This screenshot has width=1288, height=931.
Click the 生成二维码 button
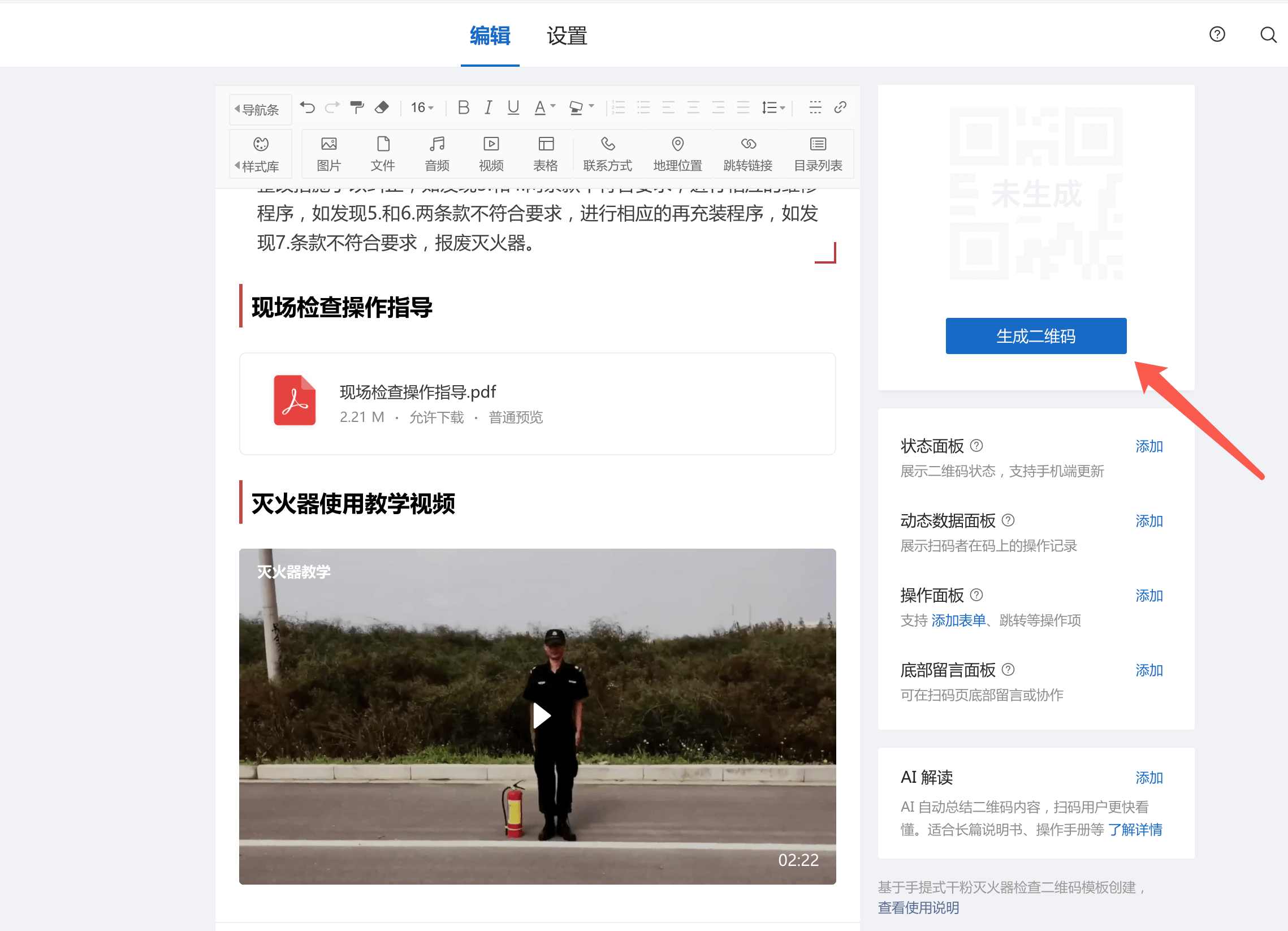click(1036, 336)
